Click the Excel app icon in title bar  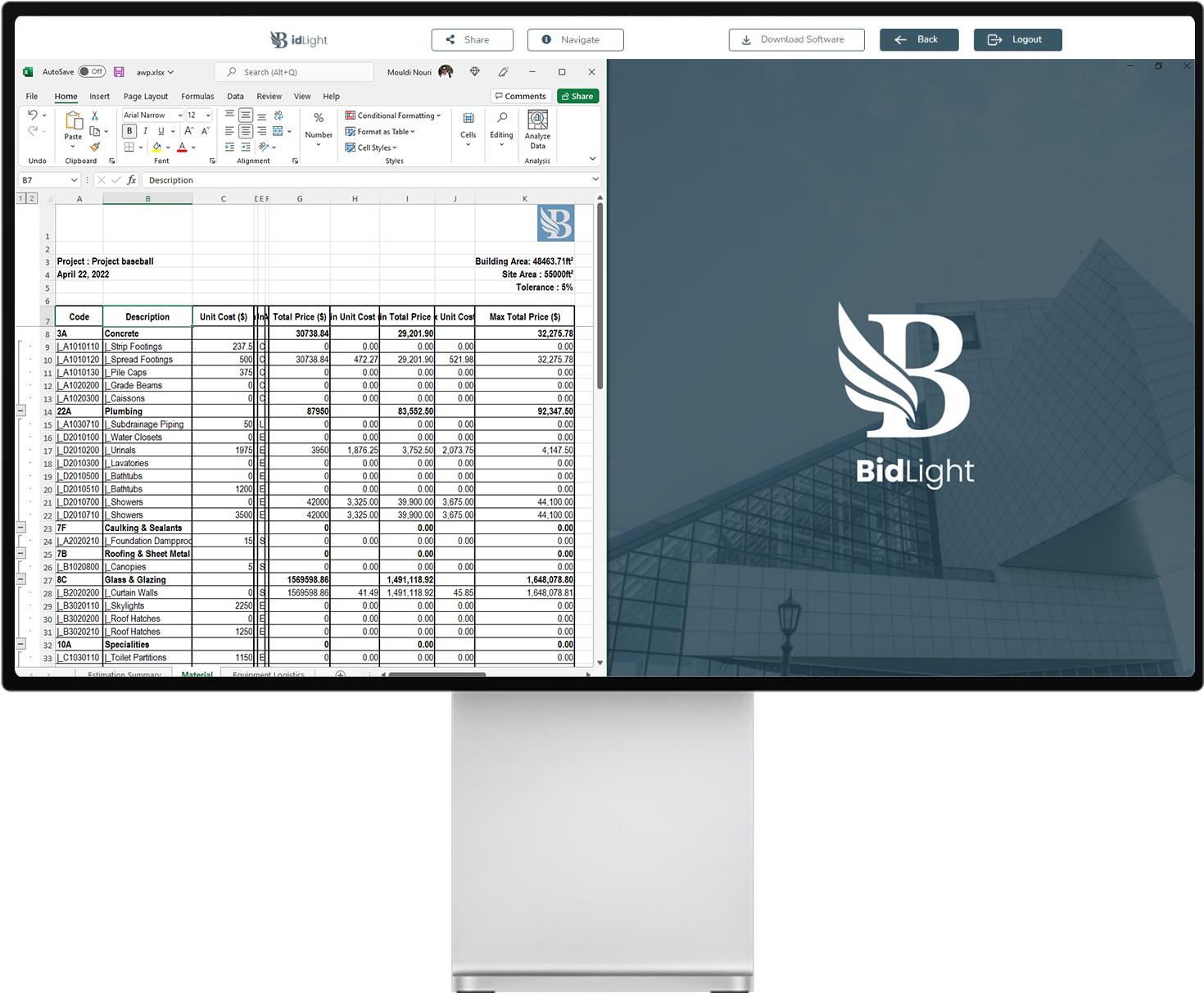(x=27, y=72)
